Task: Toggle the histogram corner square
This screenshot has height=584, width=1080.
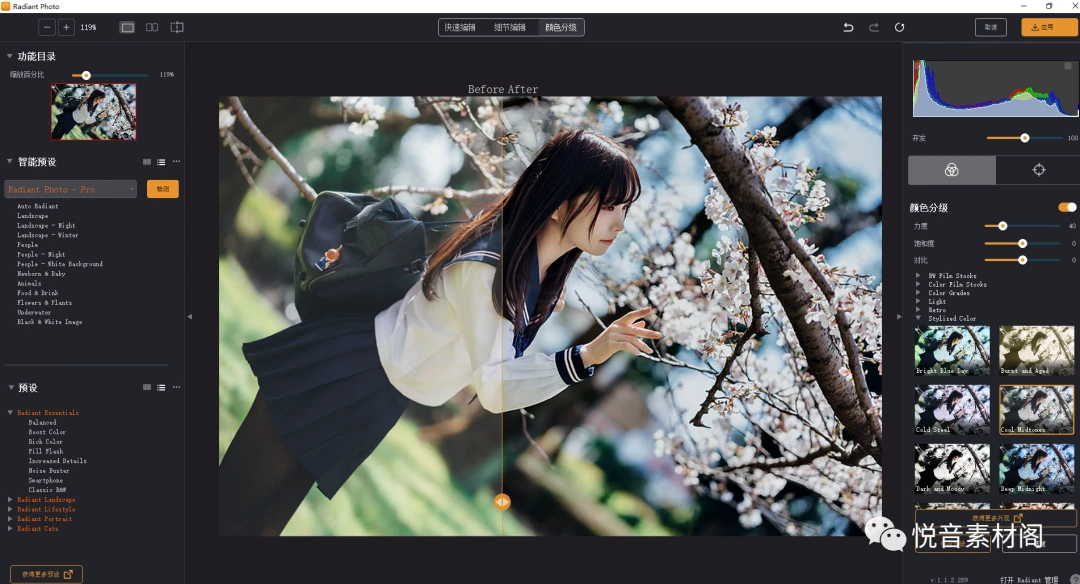Action: tap(1068, 66)
